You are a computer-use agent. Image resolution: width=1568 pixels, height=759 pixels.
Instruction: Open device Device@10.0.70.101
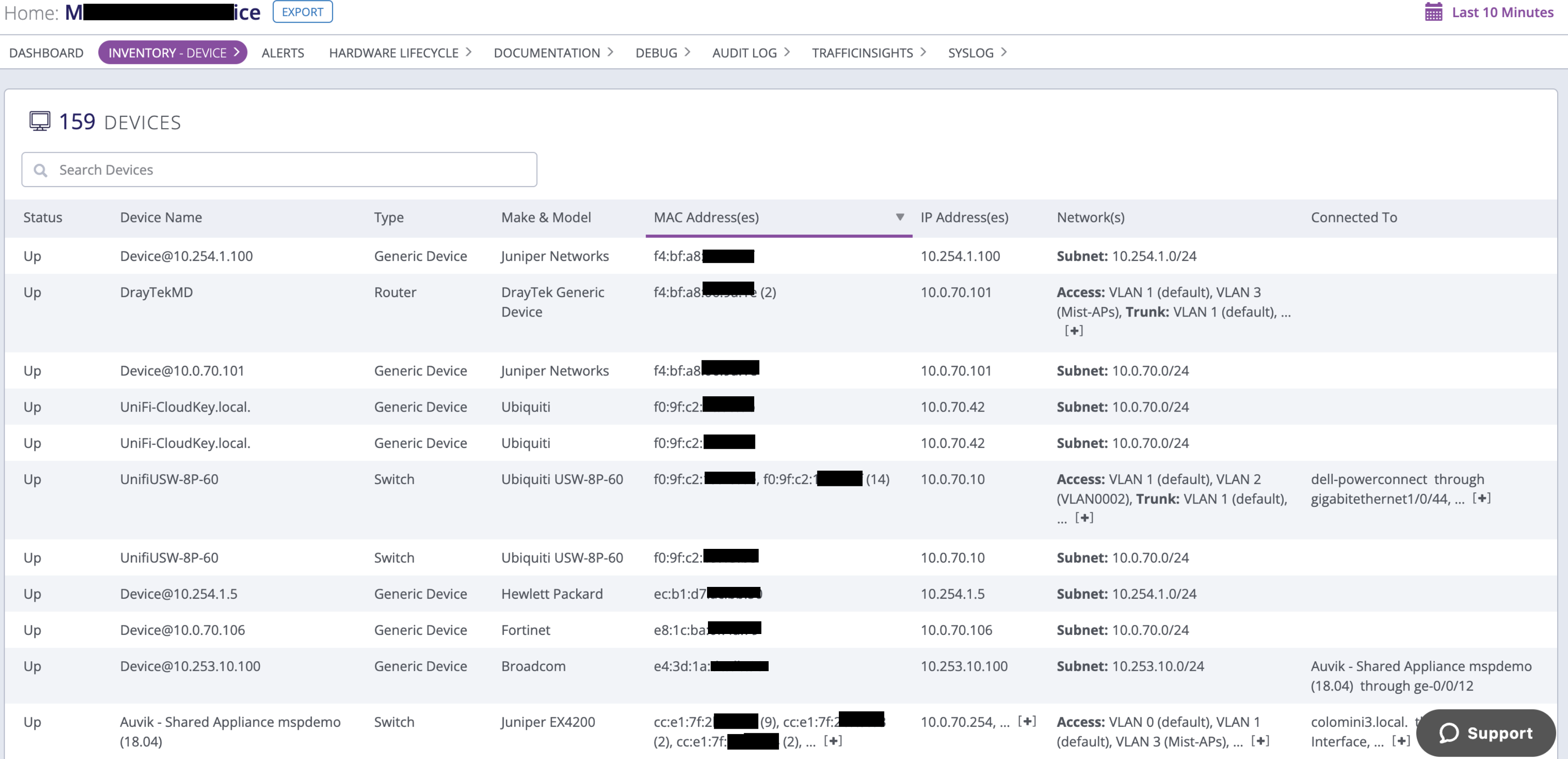click(182, 370)
